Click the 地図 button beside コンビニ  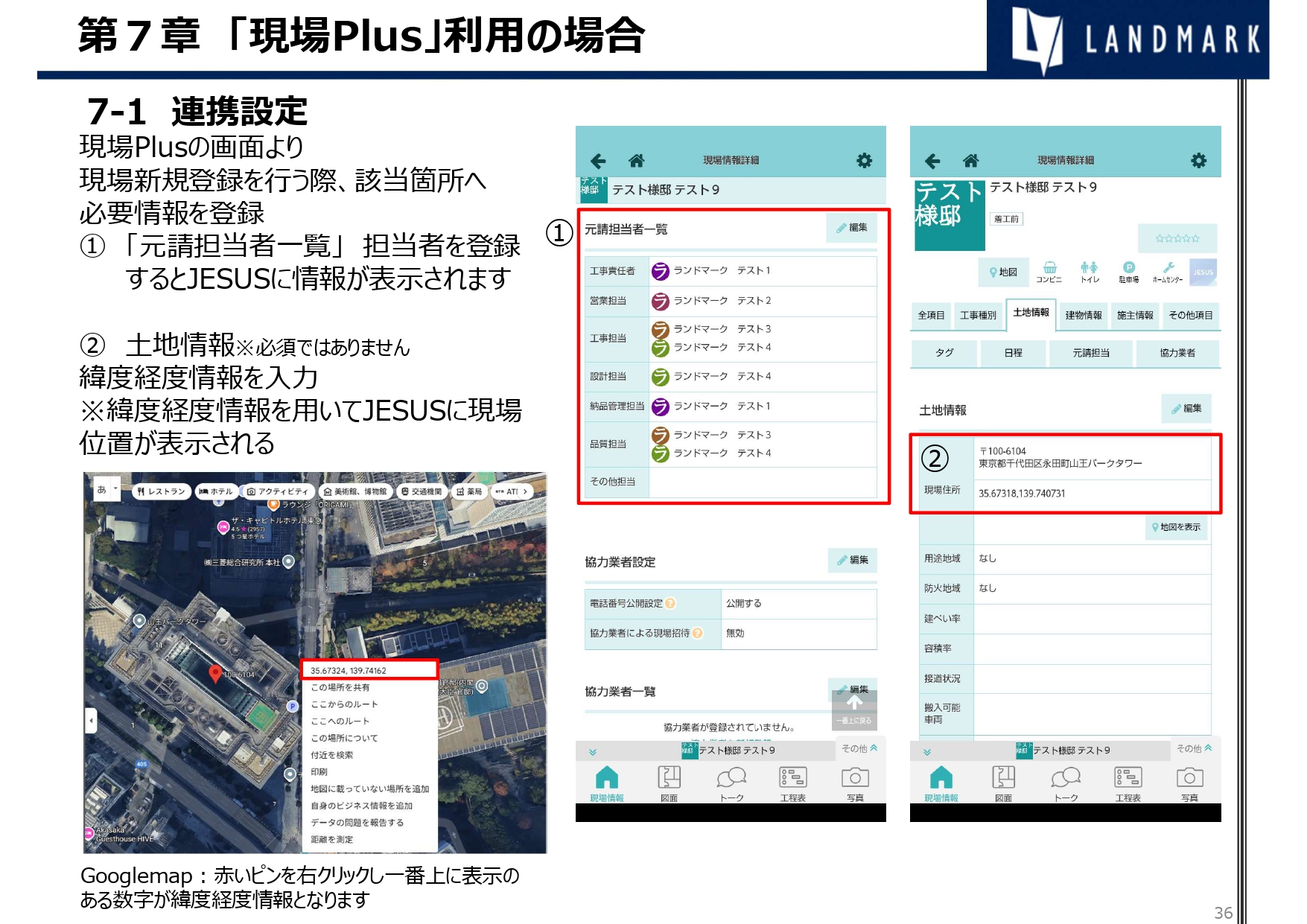pos(1003,273)
